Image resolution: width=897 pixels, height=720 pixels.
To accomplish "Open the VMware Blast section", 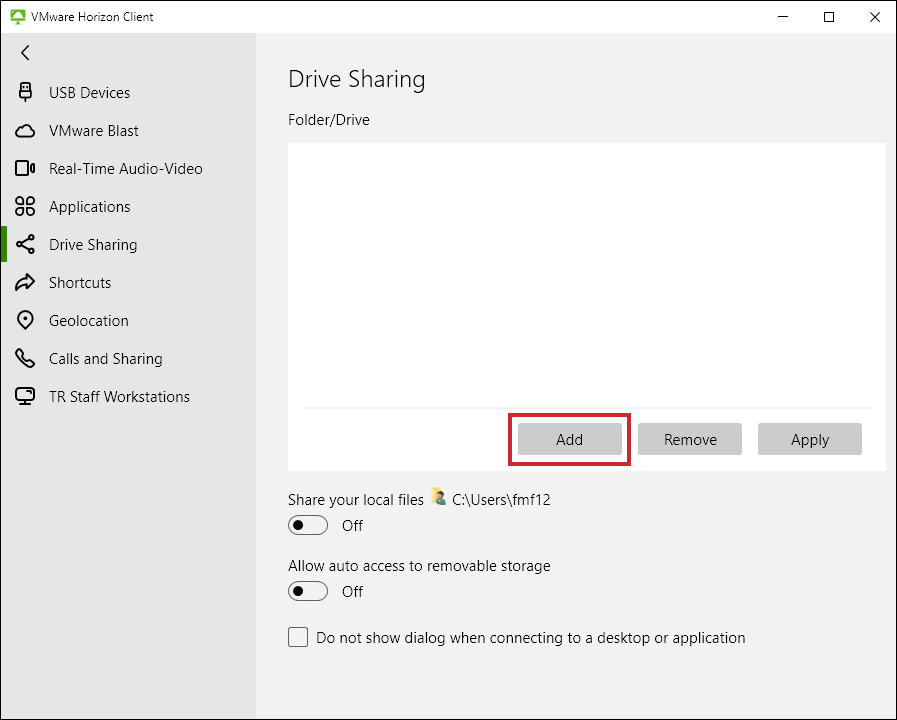I will click(128, 131).
